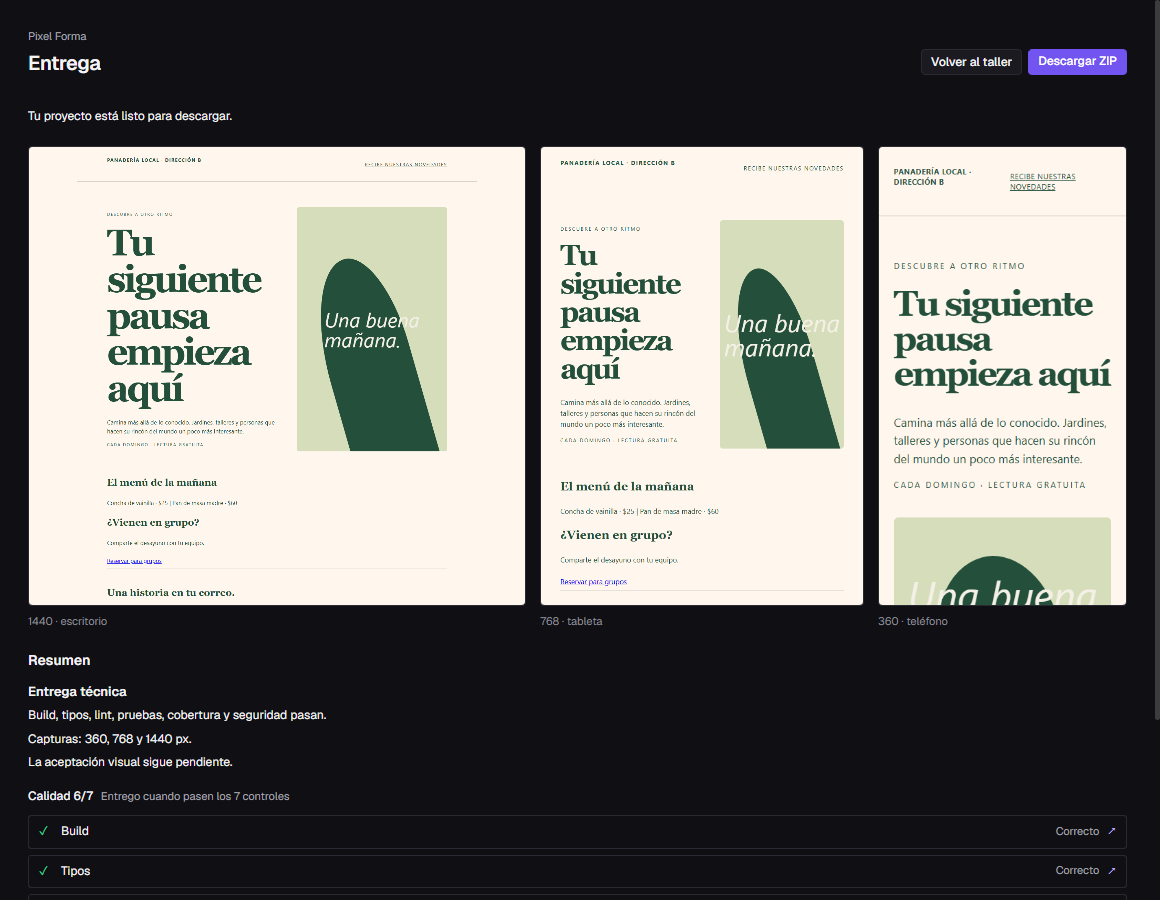Open the 768 tableta preview thumbnail
Image resolution: width=1160 pixels, height=900 pixels.
(701, 376)
